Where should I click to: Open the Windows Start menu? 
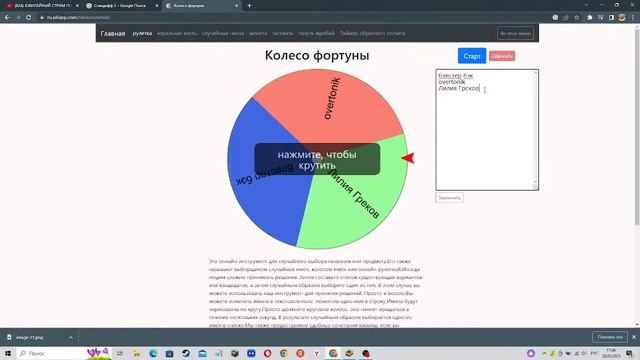point(8,353)
